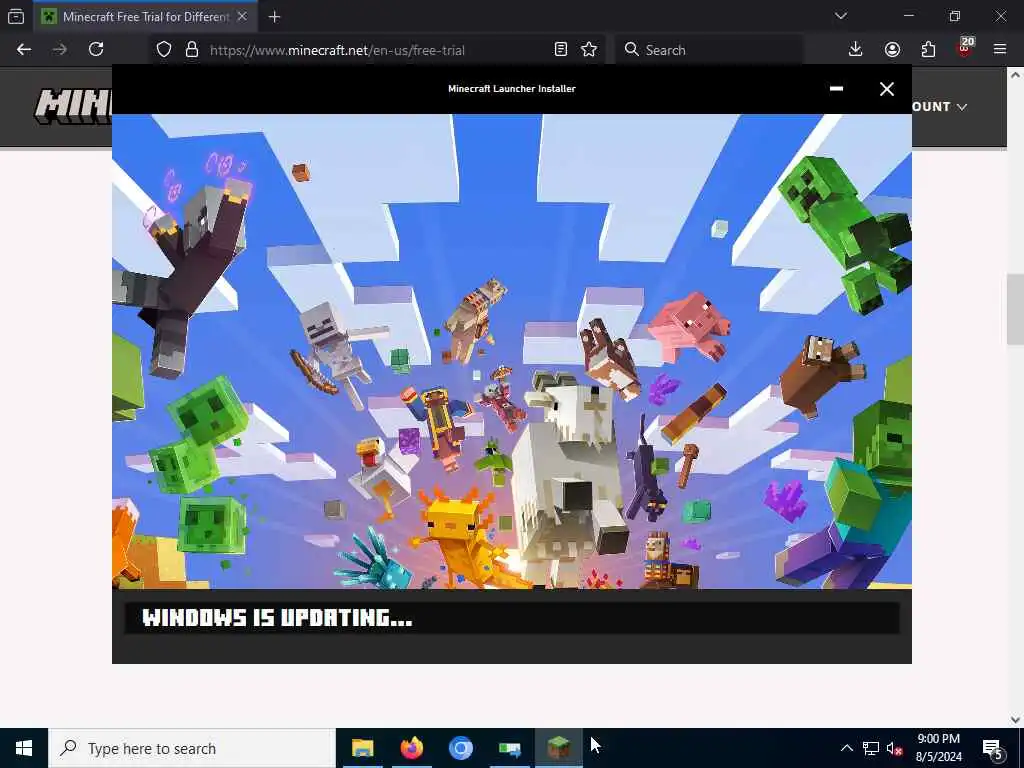The width and height of the screenshot is (1024, 768).
Task: Close the Minecraft Launcher Installer window
Action: (886, 89)
